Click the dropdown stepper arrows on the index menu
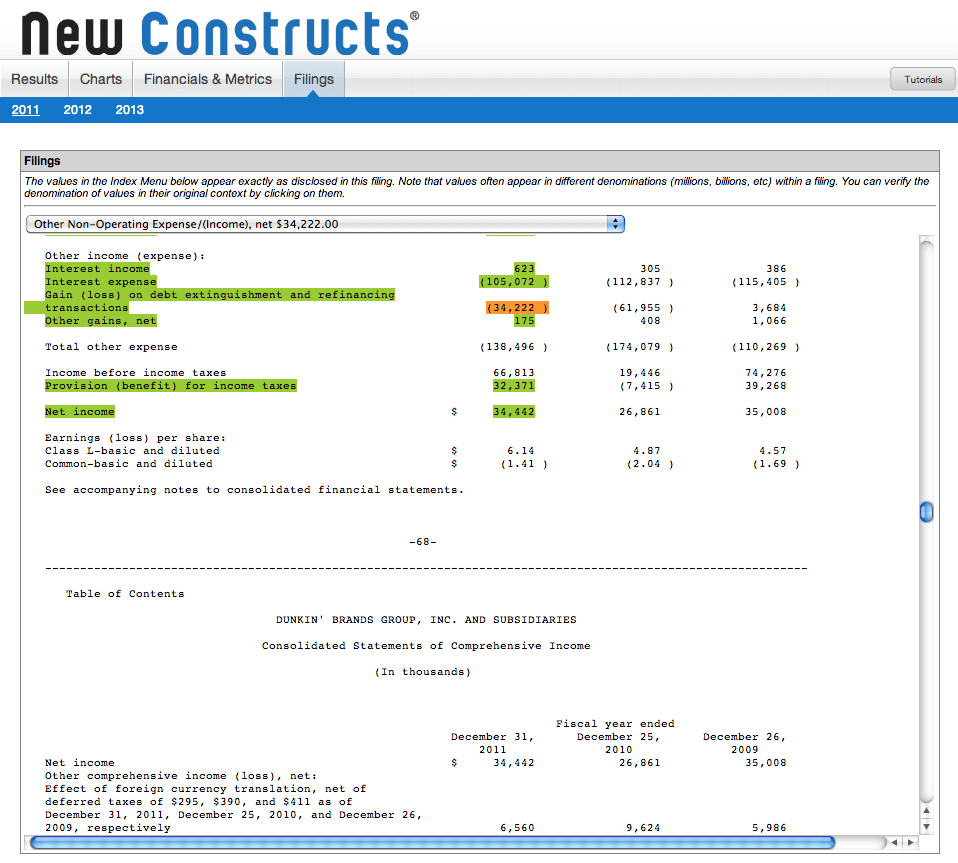Screen dimensions: 958x863 click(x=615, y=224)
